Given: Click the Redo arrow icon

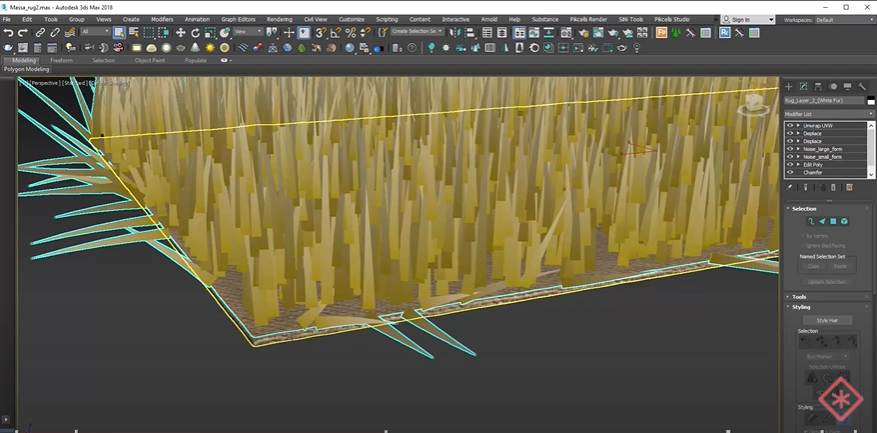Looking at the screenshot, I should 23,33.
